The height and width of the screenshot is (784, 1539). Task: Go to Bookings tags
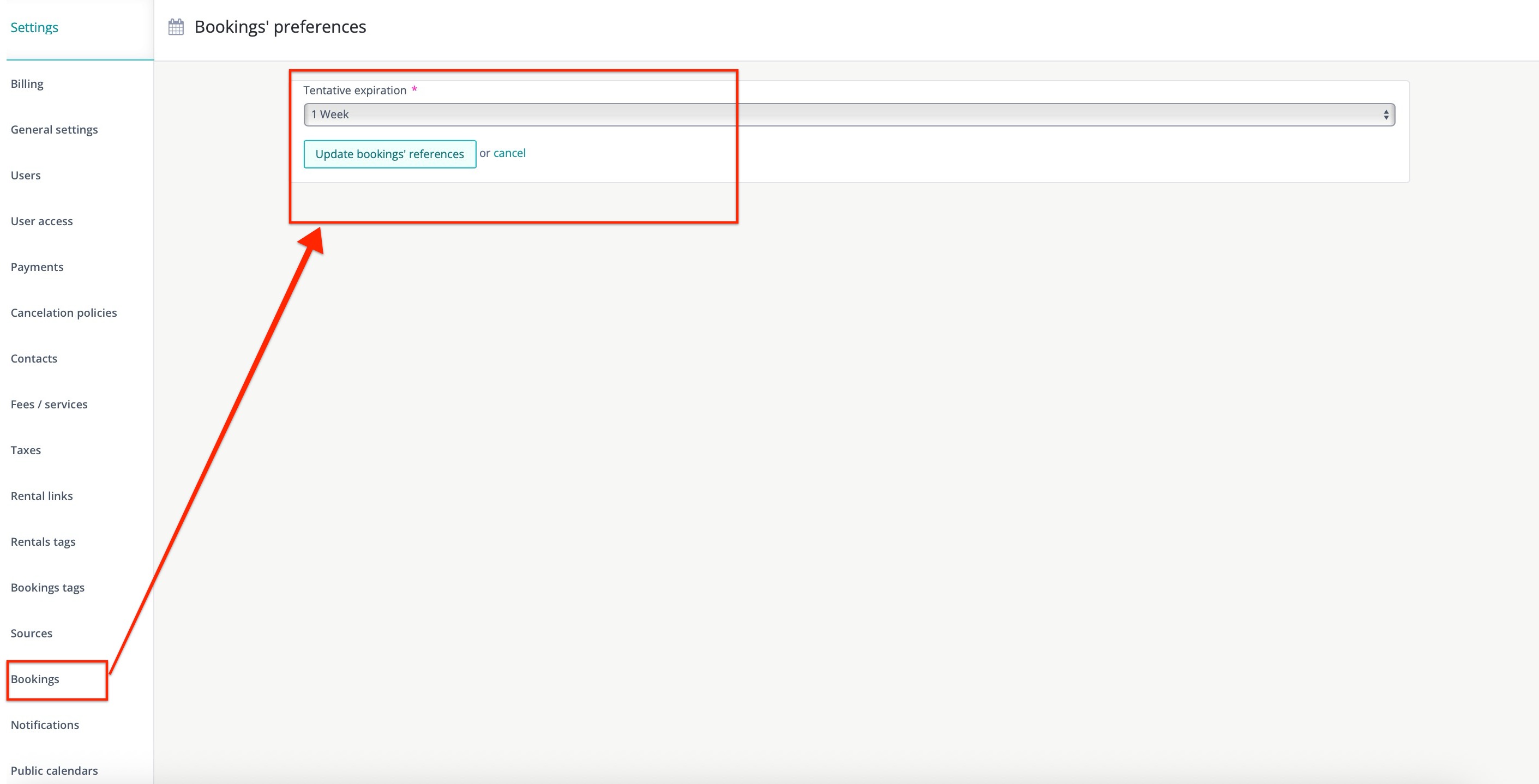[47, 587]
